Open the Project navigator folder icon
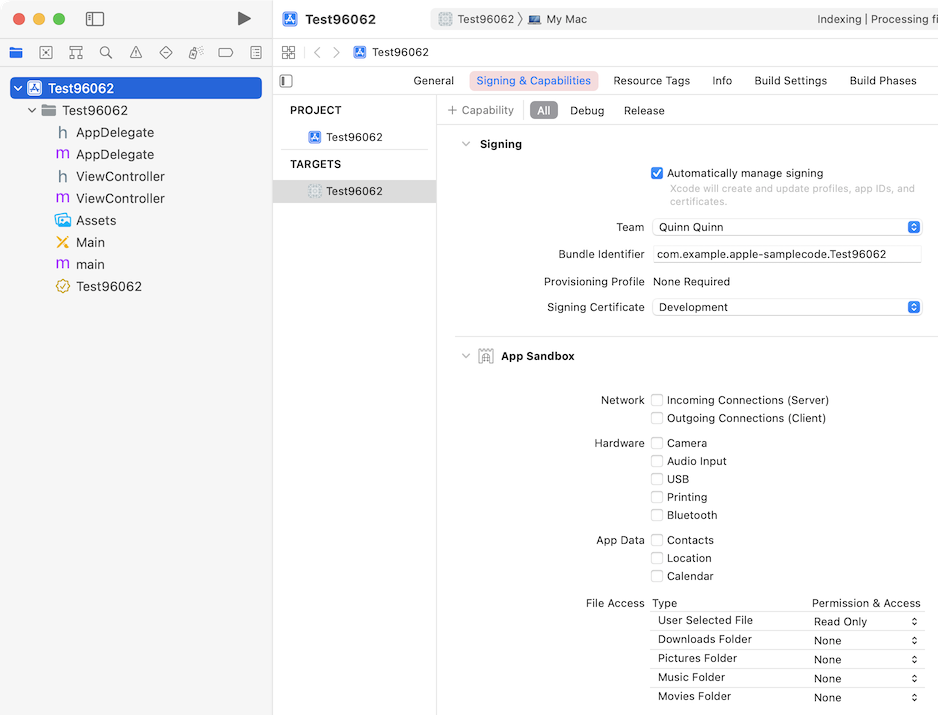 coord(16,53)
